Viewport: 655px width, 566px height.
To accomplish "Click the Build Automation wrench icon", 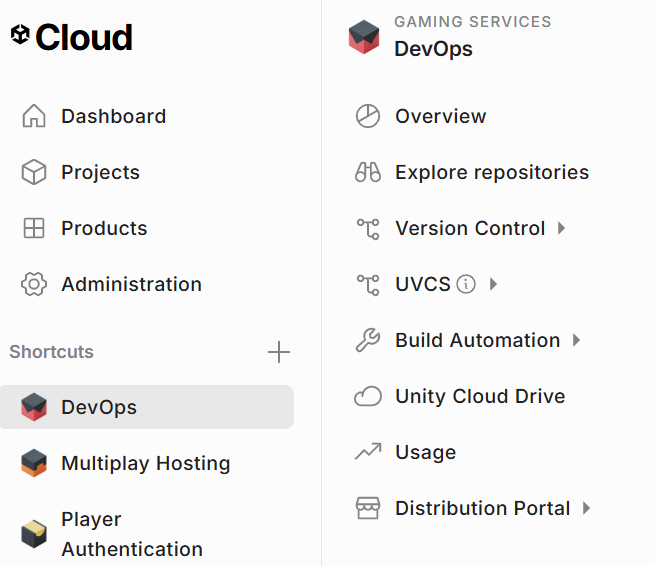I will coord(368,340).
